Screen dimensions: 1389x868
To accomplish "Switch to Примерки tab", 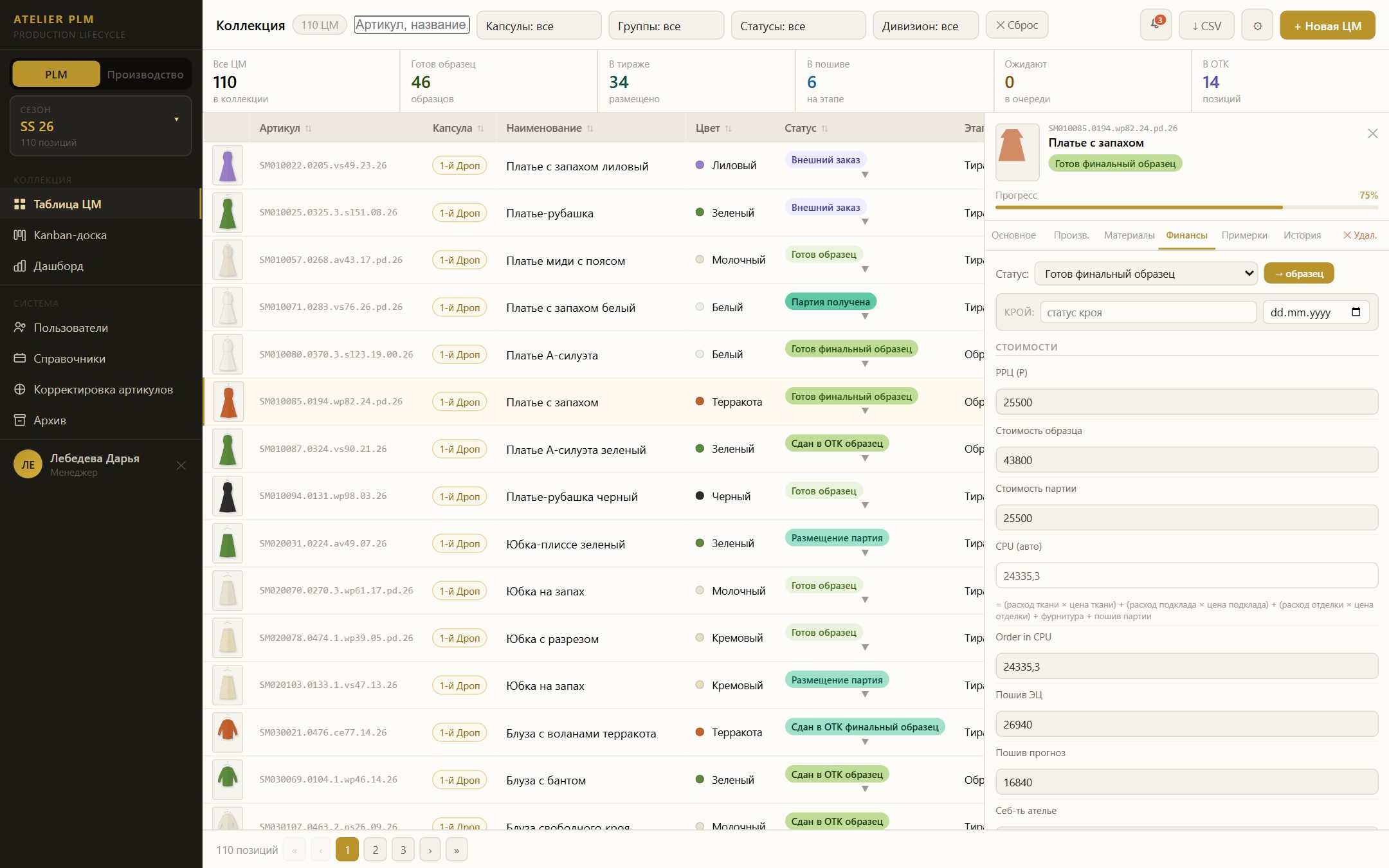I will click(x=1244, y=235).
